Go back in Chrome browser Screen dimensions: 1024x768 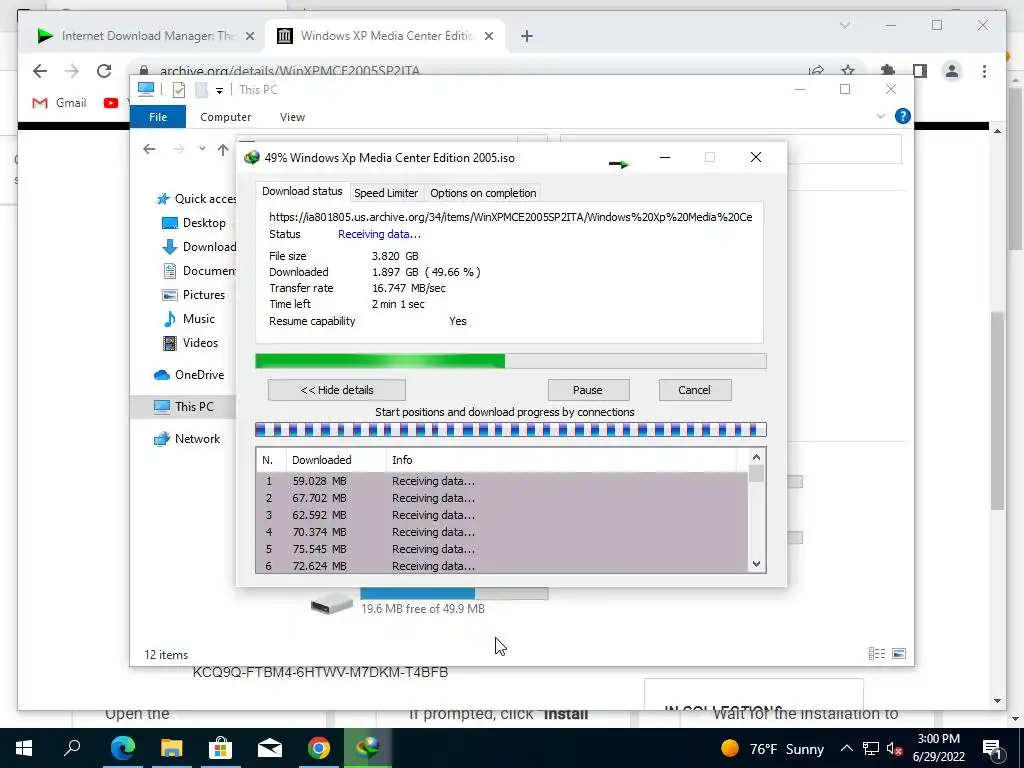[x=40, y=71]
